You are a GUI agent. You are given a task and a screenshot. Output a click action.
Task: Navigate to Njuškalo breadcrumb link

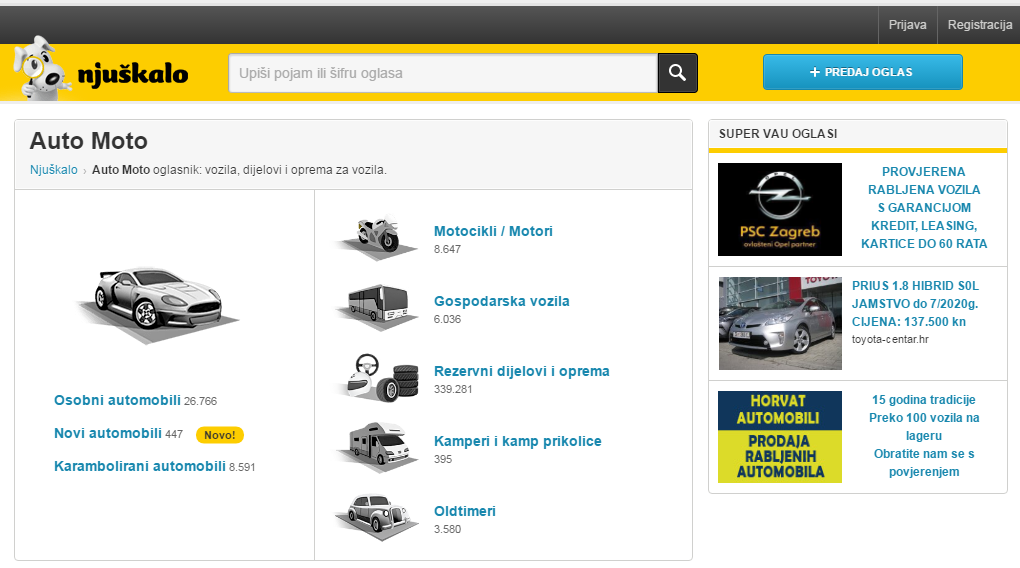pos(53,170)
